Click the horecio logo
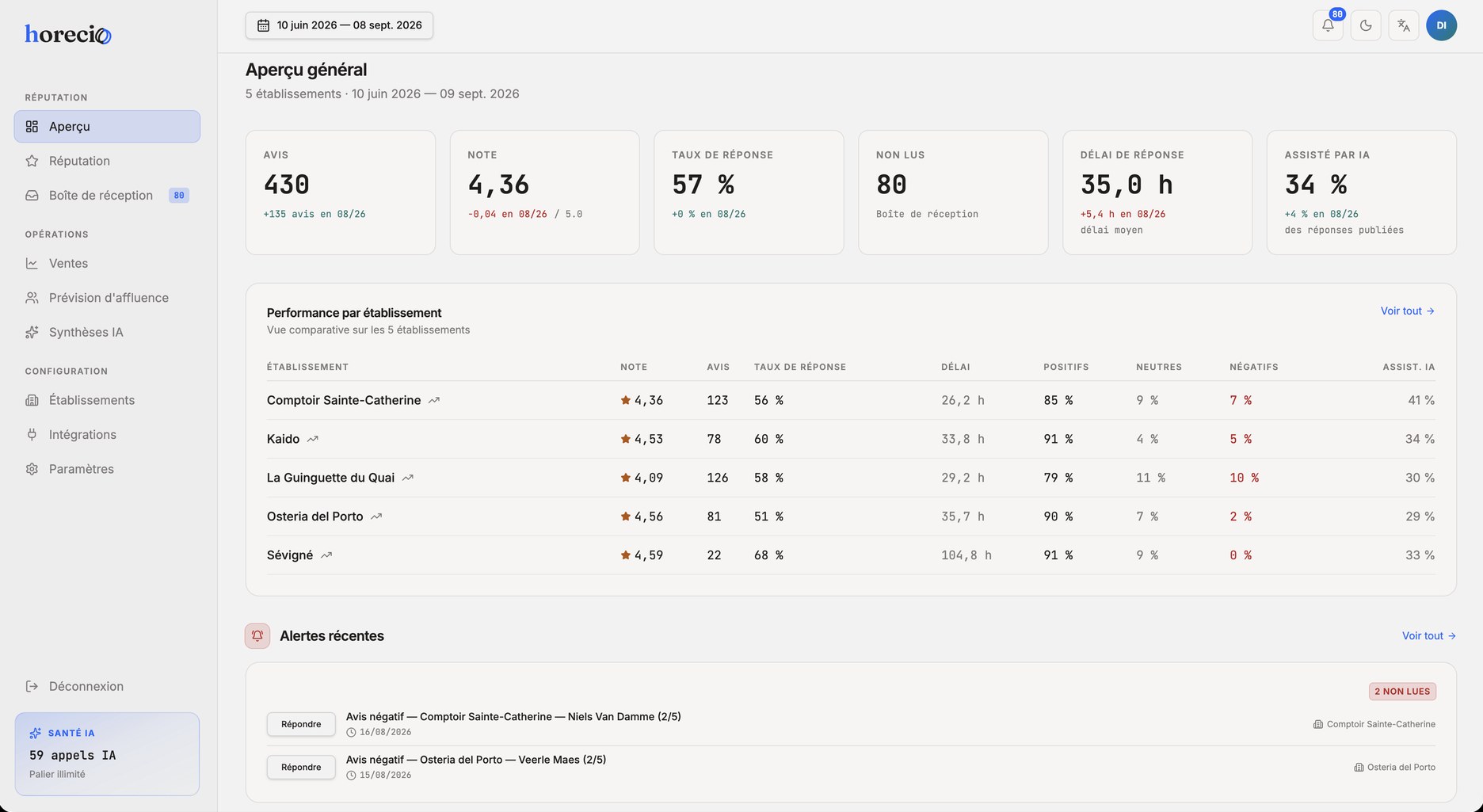This screenshot has width=1483, height=812. pos(68,34)
